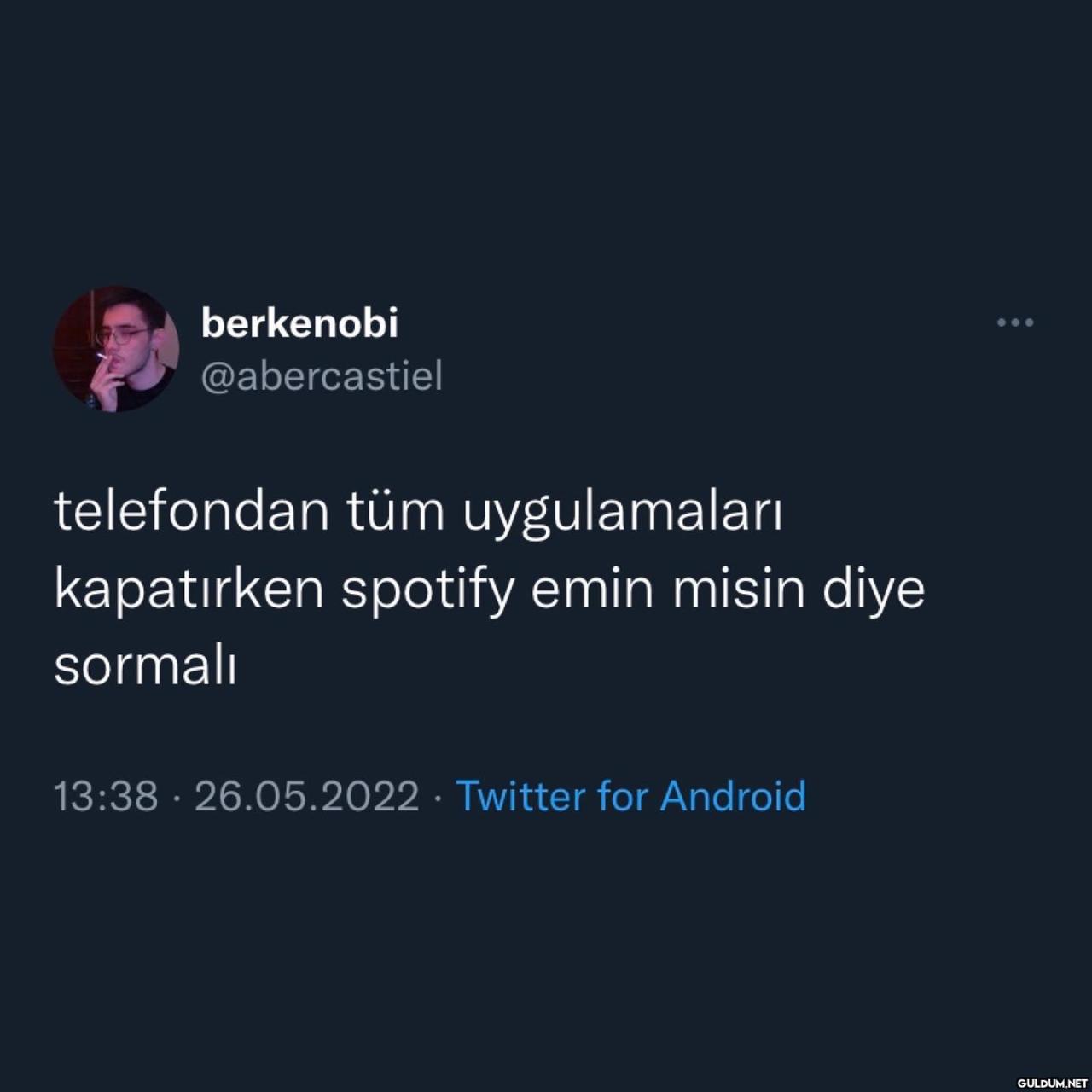The width and height of the screenshot is (1092, 1092).
Task: Select the 13:38 timestamp
Action: 106,796
